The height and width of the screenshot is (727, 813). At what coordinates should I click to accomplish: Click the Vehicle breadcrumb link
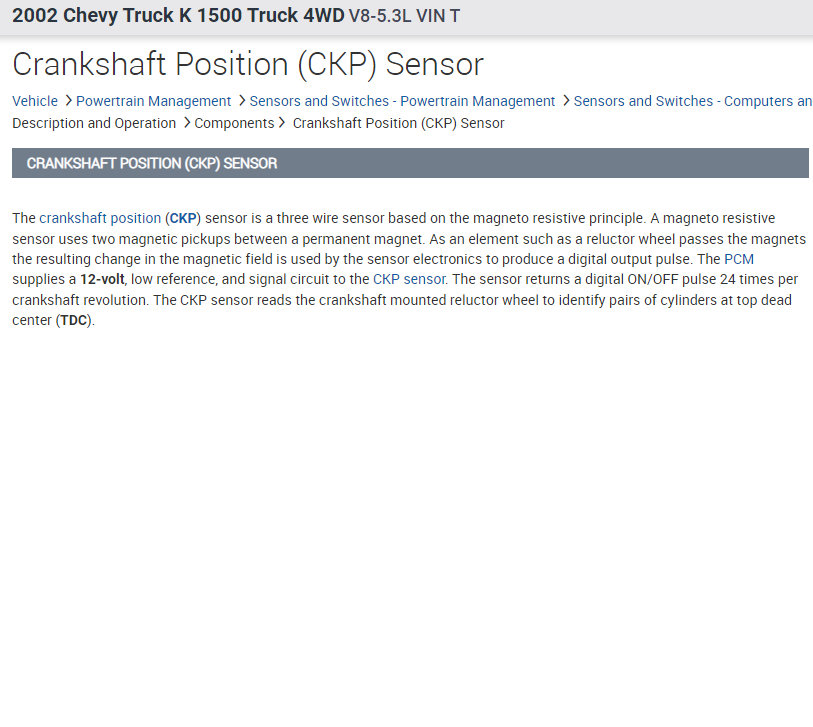[x=35, y=101]
